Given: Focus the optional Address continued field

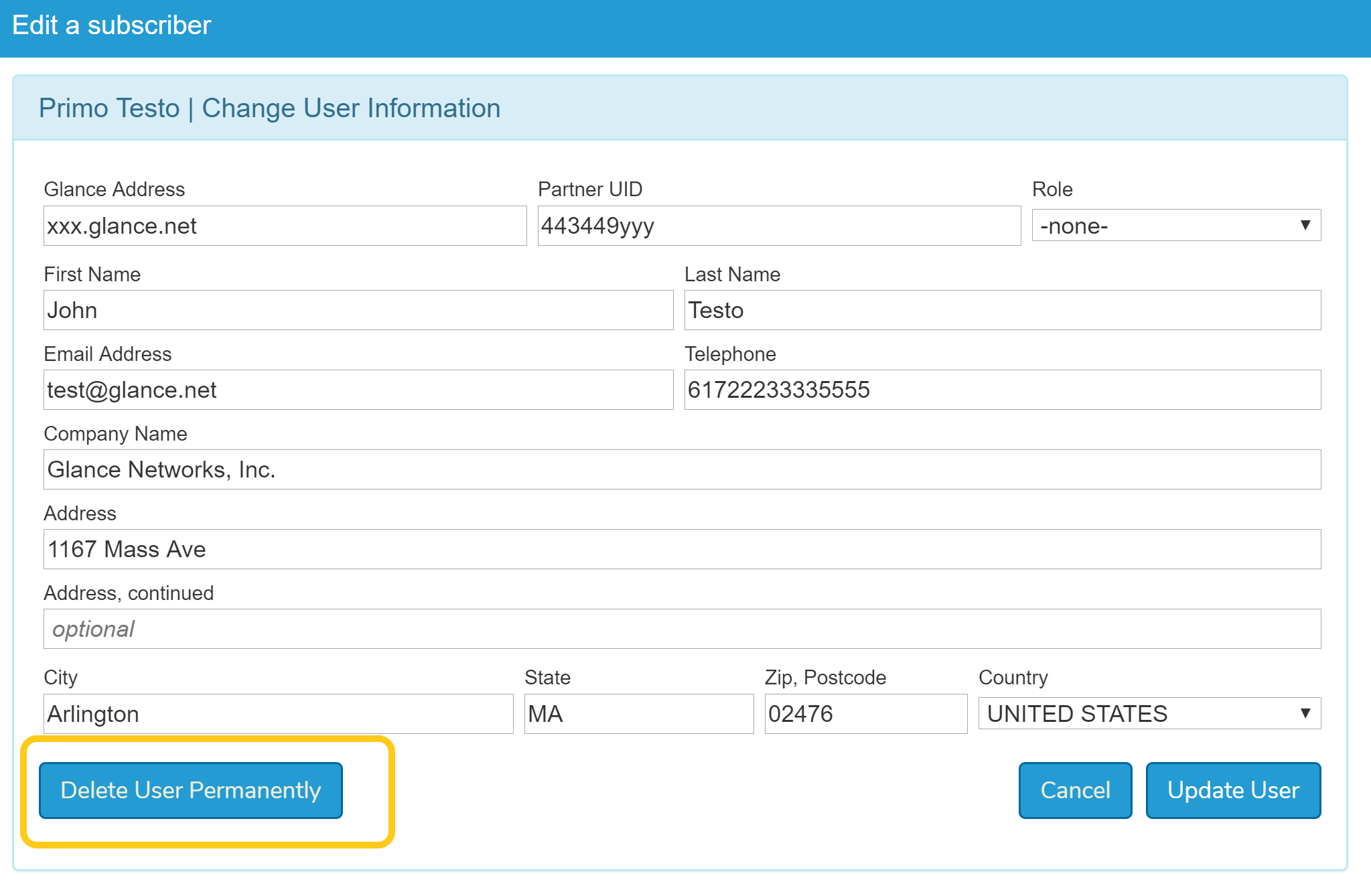Looking at the screenshot, I should coord(682,629).
